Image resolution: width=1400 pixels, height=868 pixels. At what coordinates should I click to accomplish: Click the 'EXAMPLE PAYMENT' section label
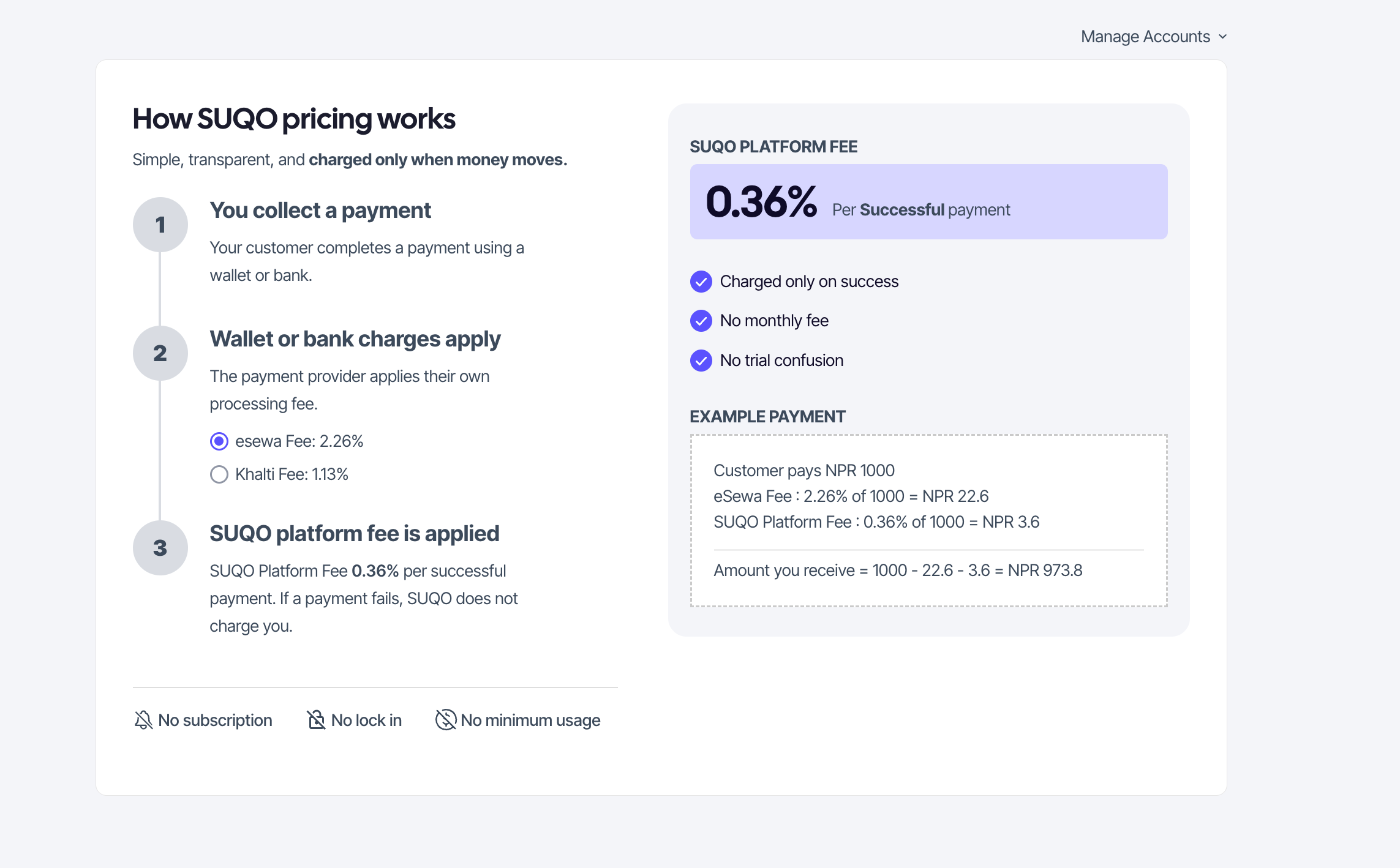coord(767,417)
